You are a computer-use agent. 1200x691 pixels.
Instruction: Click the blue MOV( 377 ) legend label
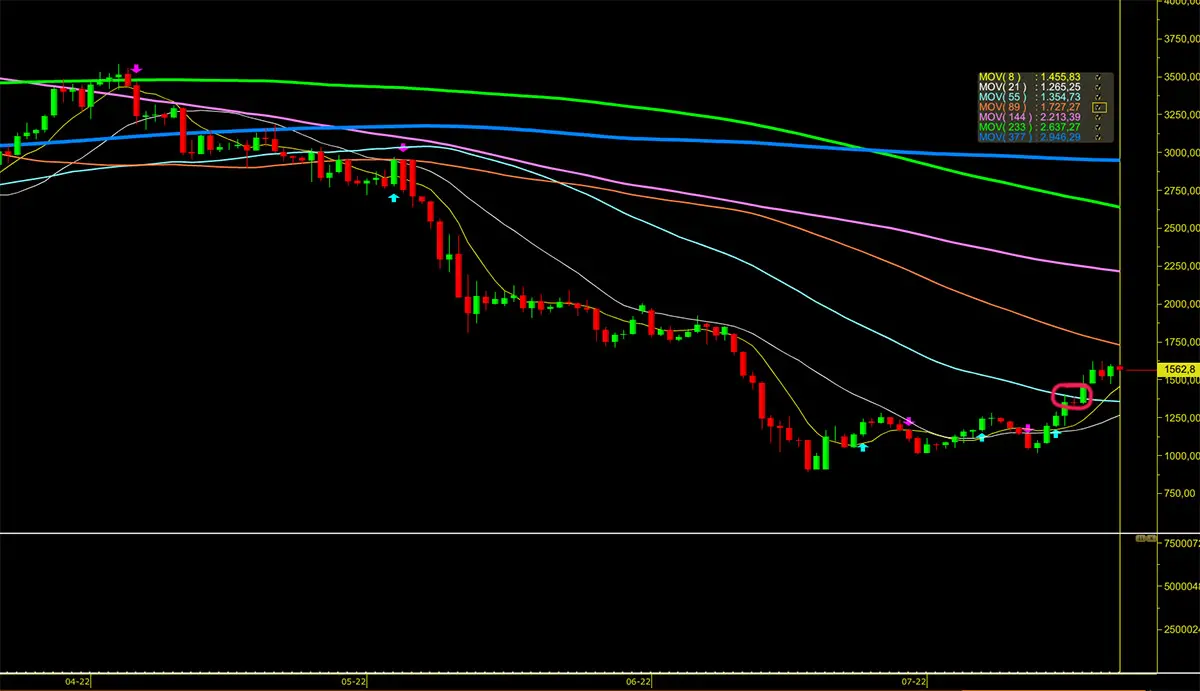[x=1006, y=137]
